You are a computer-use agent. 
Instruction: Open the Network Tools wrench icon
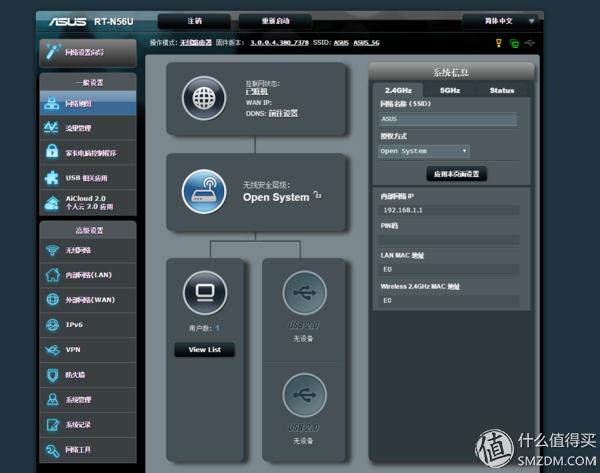[52, 450]
